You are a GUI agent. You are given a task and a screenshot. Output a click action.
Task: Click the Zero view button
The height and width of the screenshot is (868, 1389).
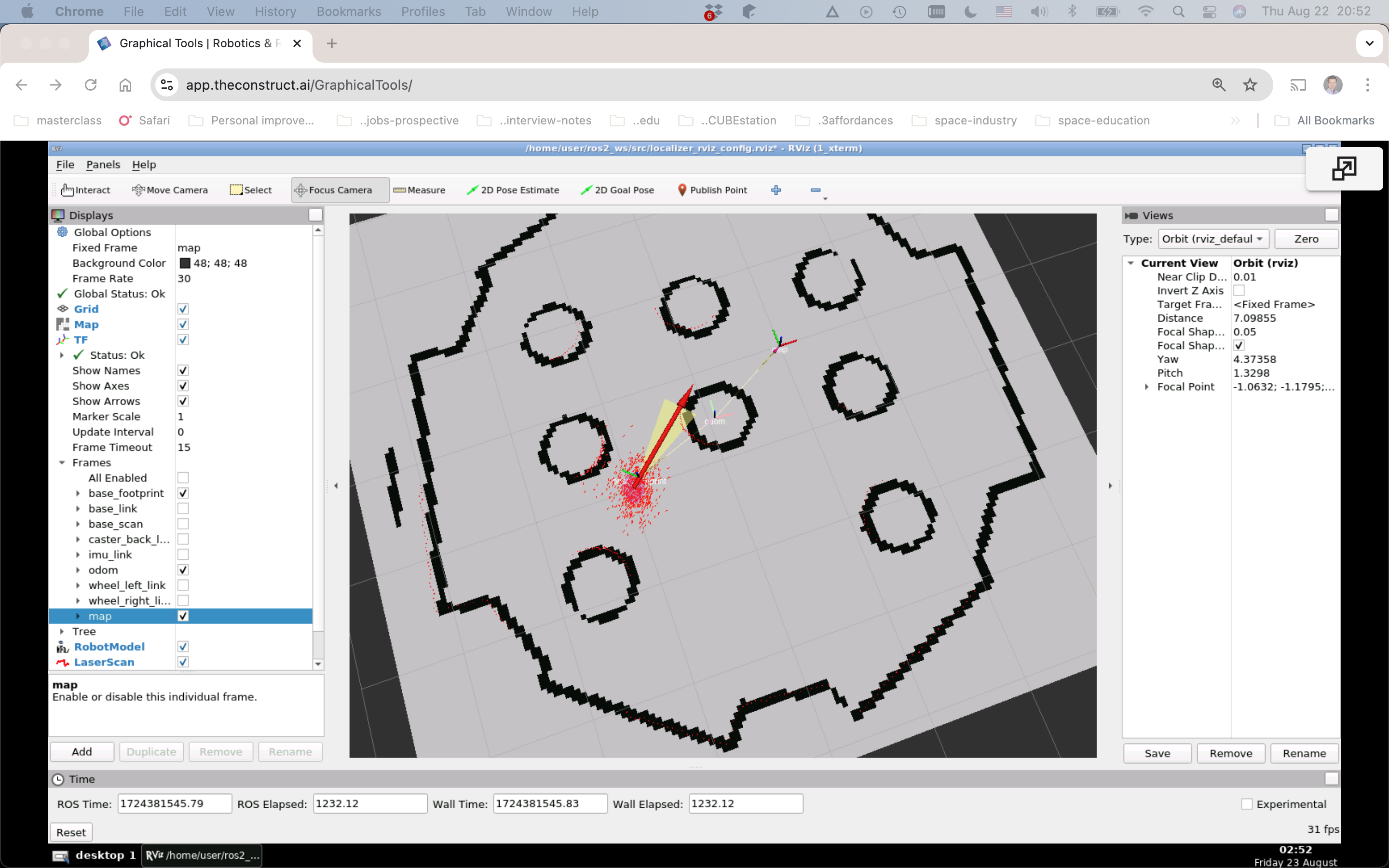(x=1306, y=239)
